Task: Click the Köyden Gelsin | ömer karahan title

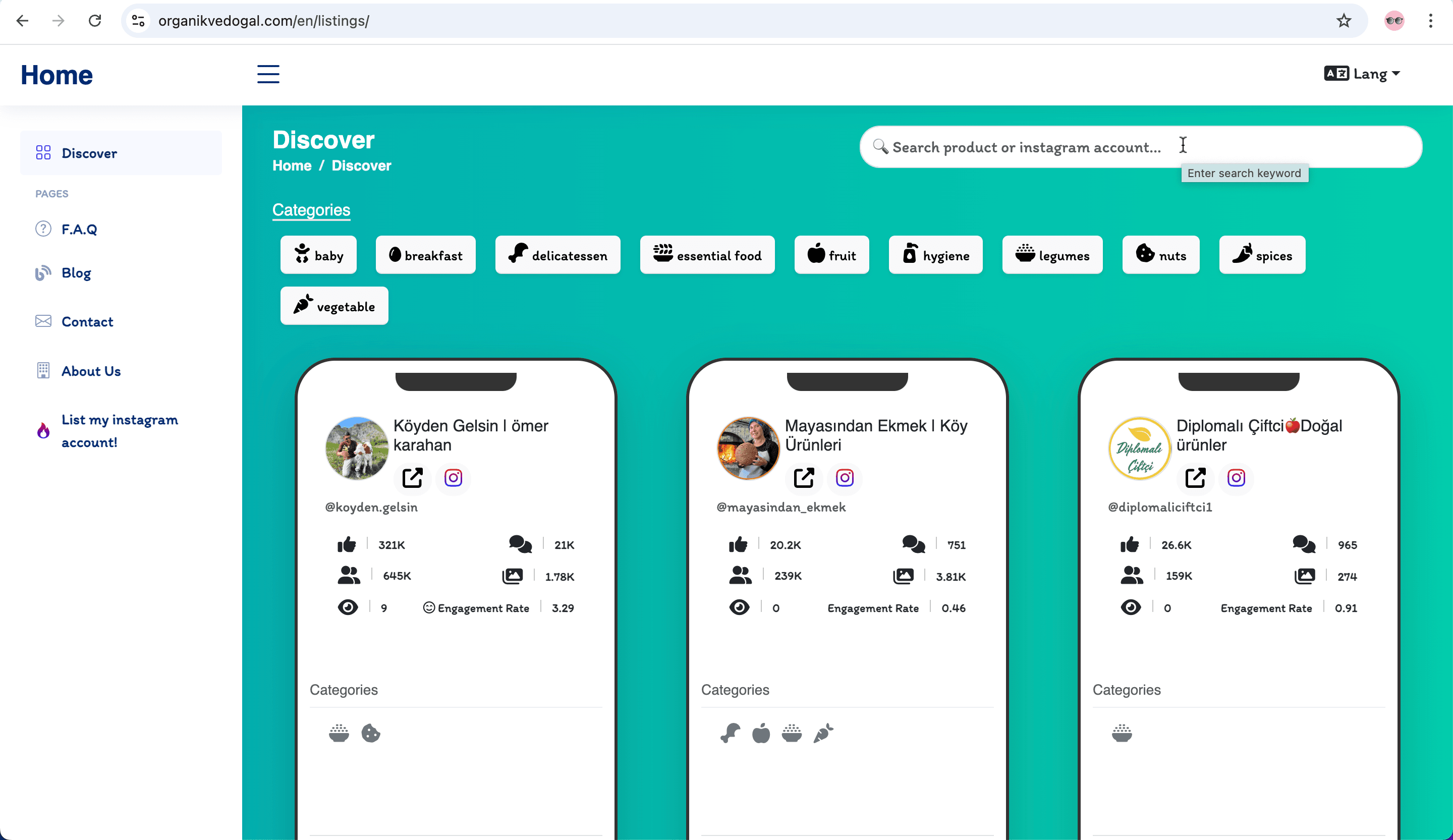Action: (x=471, y=435)
